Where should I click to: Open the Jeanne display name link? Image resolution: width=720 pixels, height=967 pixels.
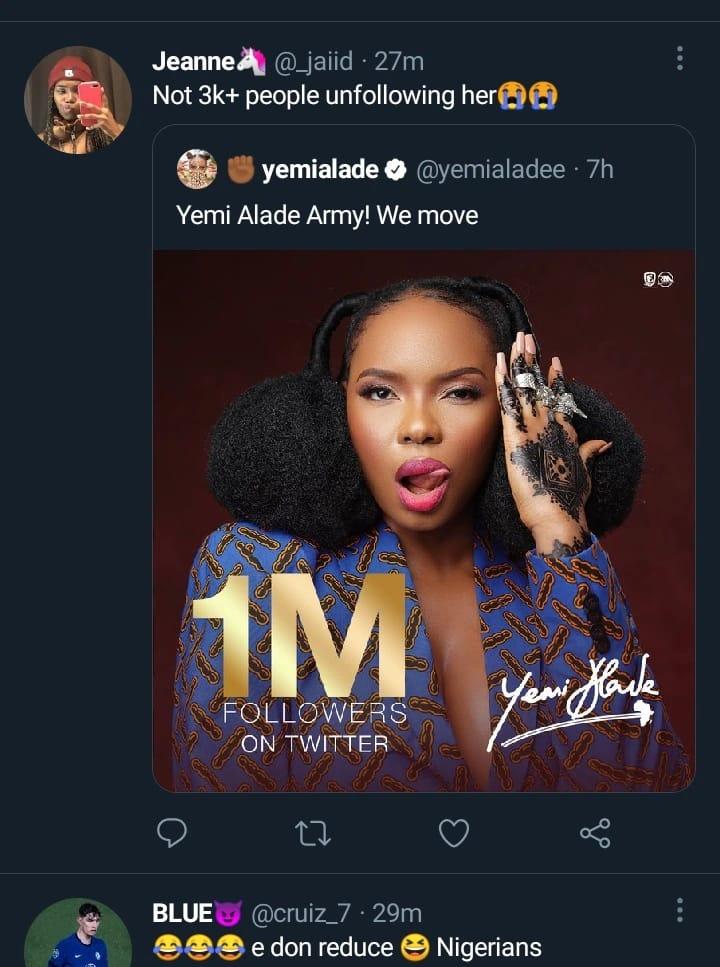(193, 62)
